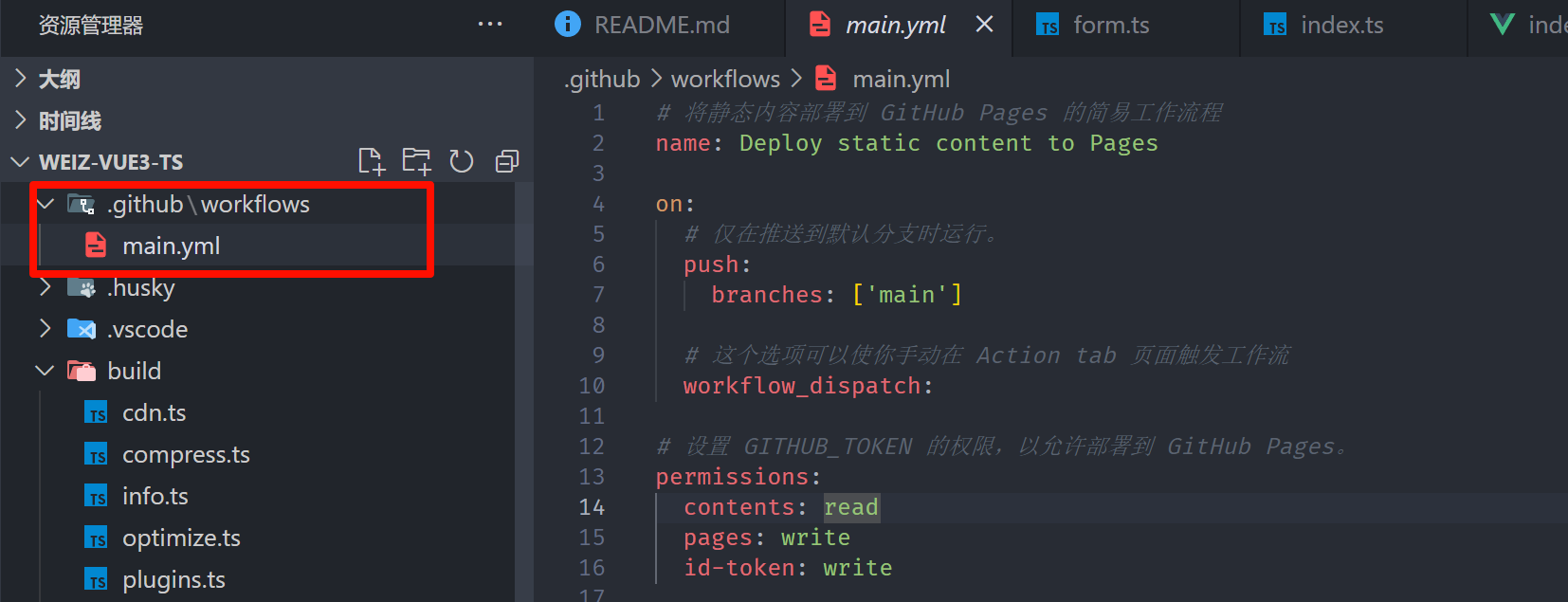The image size is (1568, 602).
Task: Select main.yml in the file tree
Action: click(171, 246)
